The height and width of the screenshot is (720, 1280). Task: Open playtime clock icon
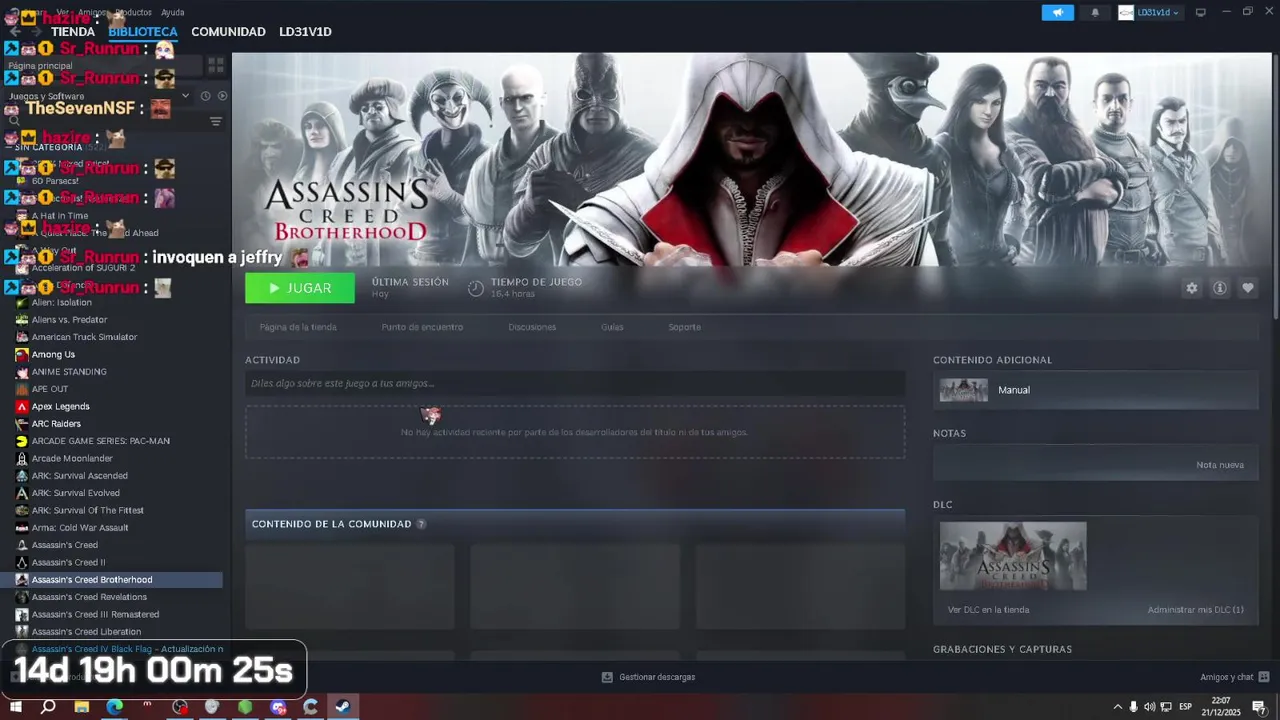[476, 288]
